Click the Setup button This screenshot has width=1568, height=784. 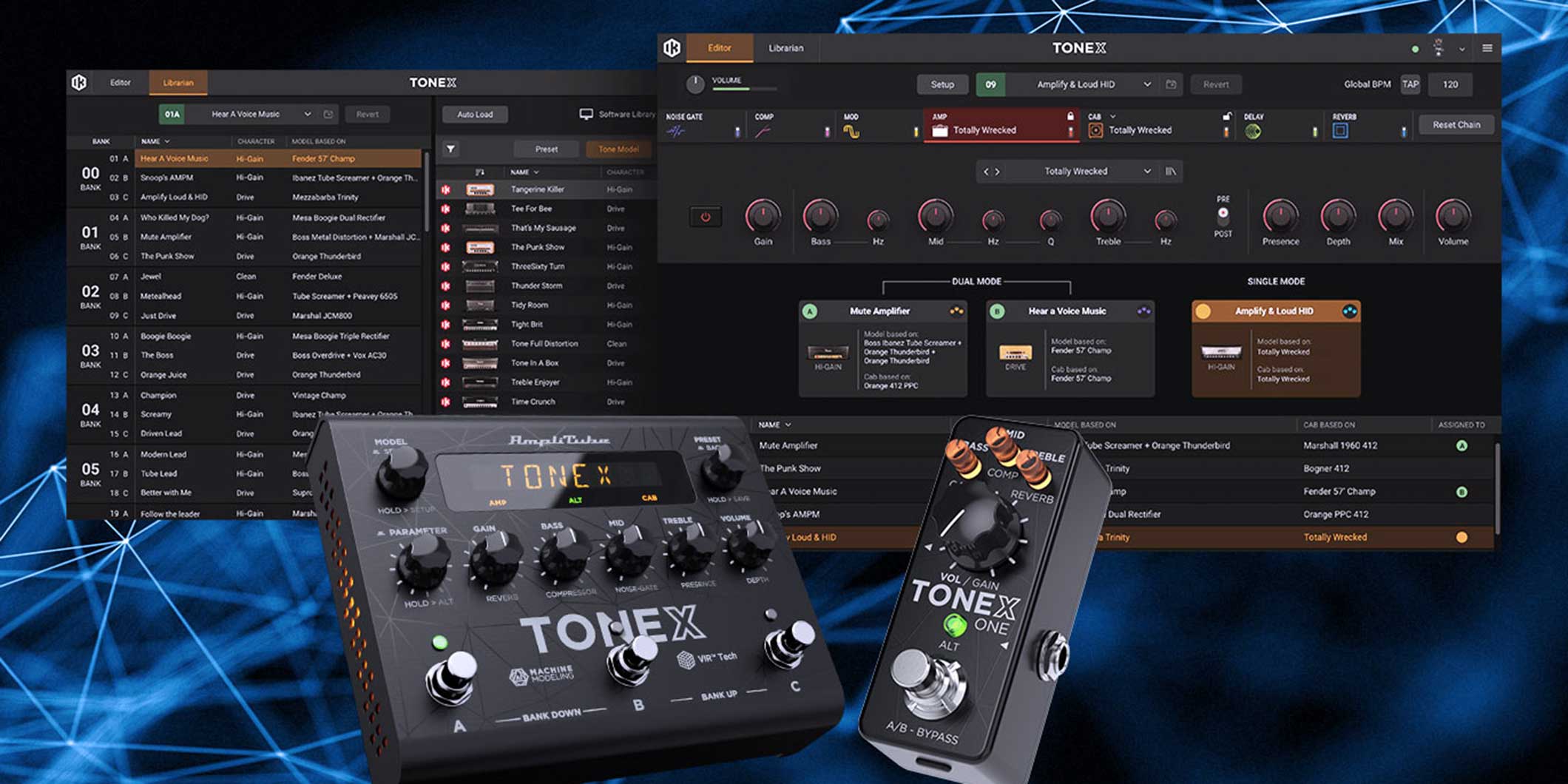click(x=942, y=84)
